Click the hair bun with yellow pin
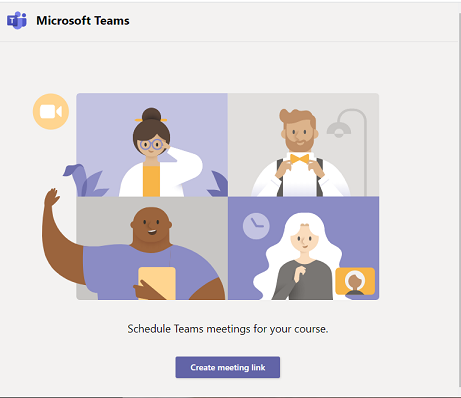 (x=151, y=116)
